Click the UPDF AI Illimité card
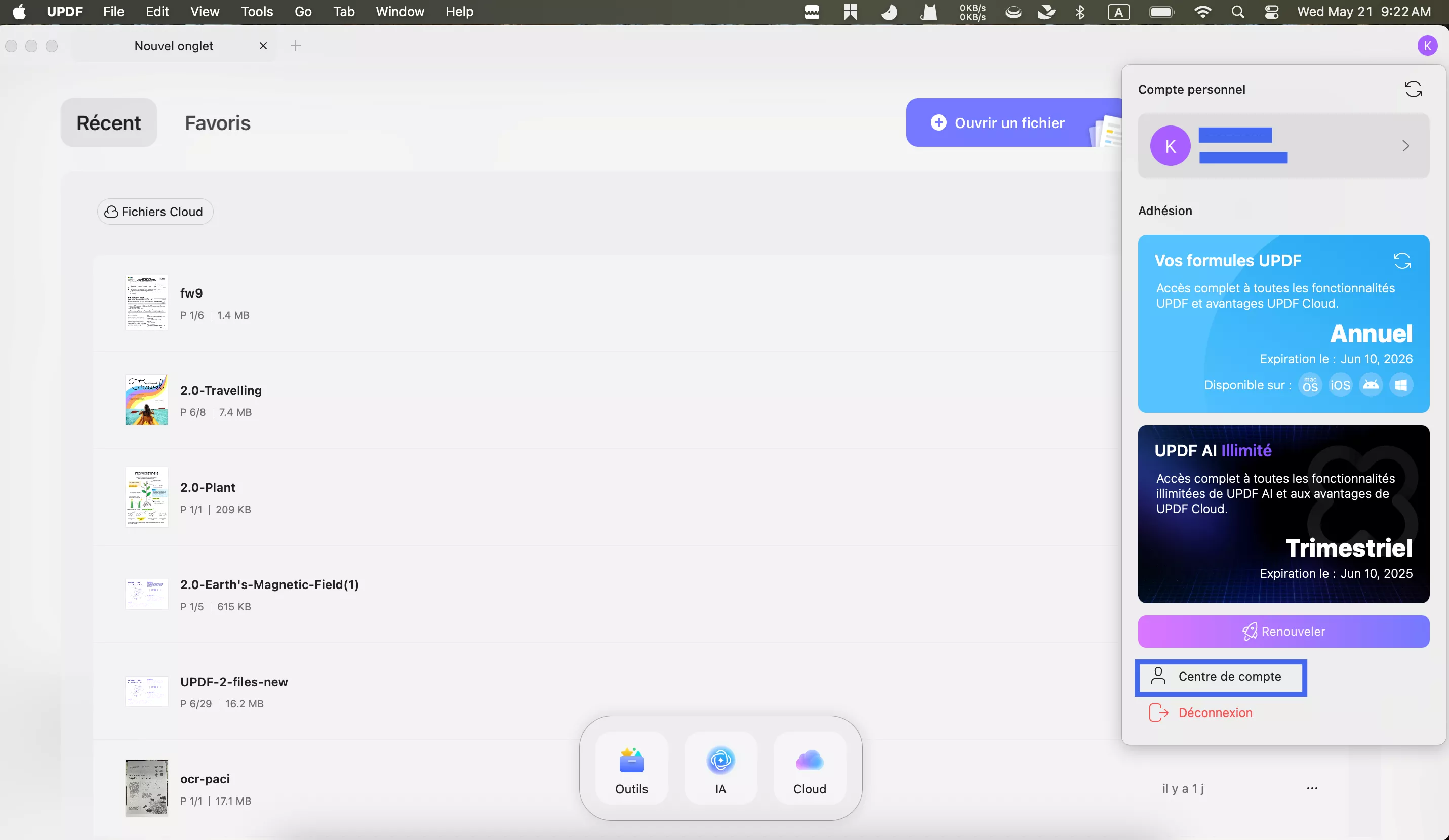Viewport: 1449px width, 840px height. coord(1283,514)
